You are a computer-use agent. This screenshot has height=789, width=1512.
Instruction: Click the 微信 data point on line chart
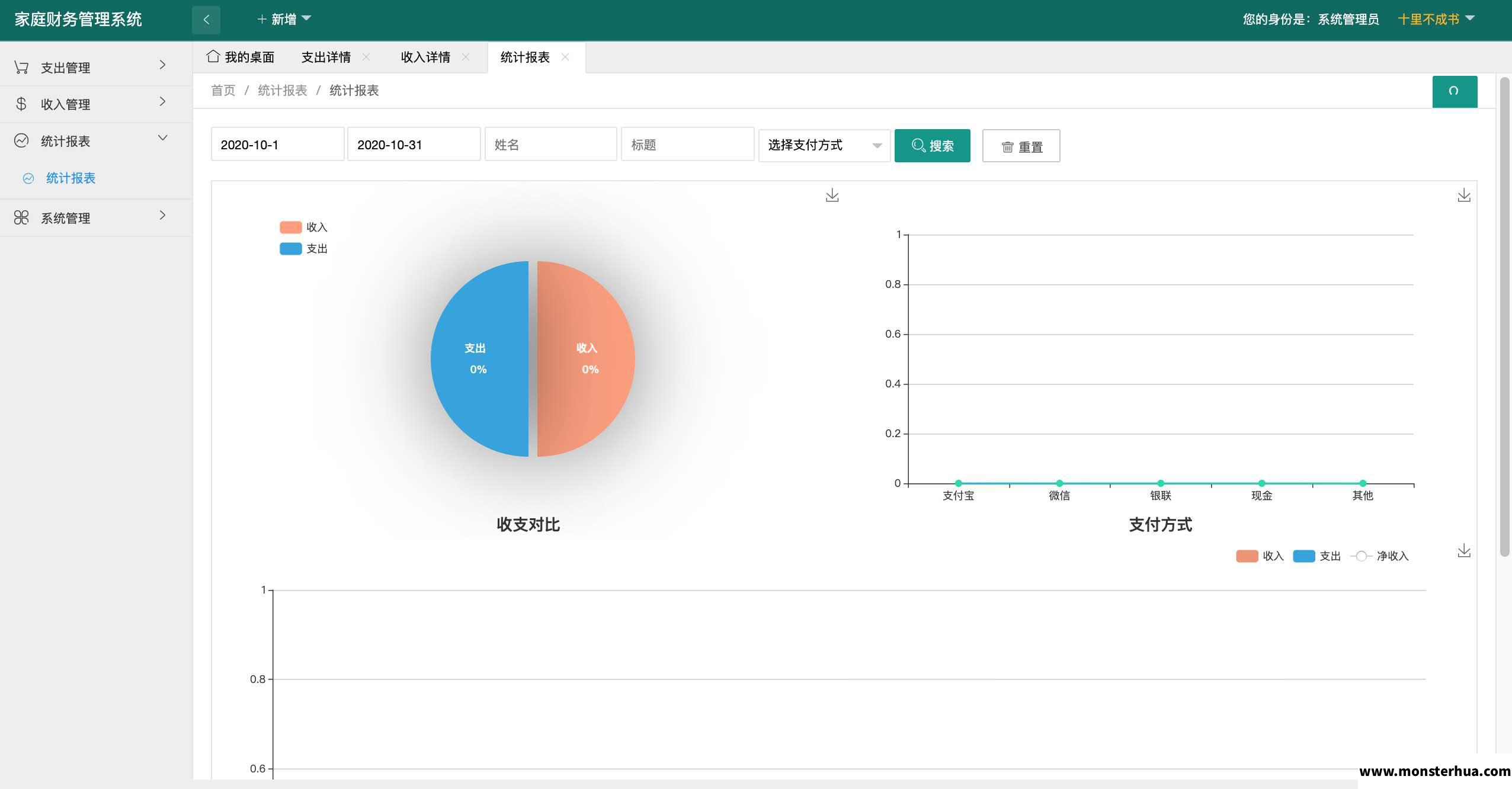(x=1059, y=483)
